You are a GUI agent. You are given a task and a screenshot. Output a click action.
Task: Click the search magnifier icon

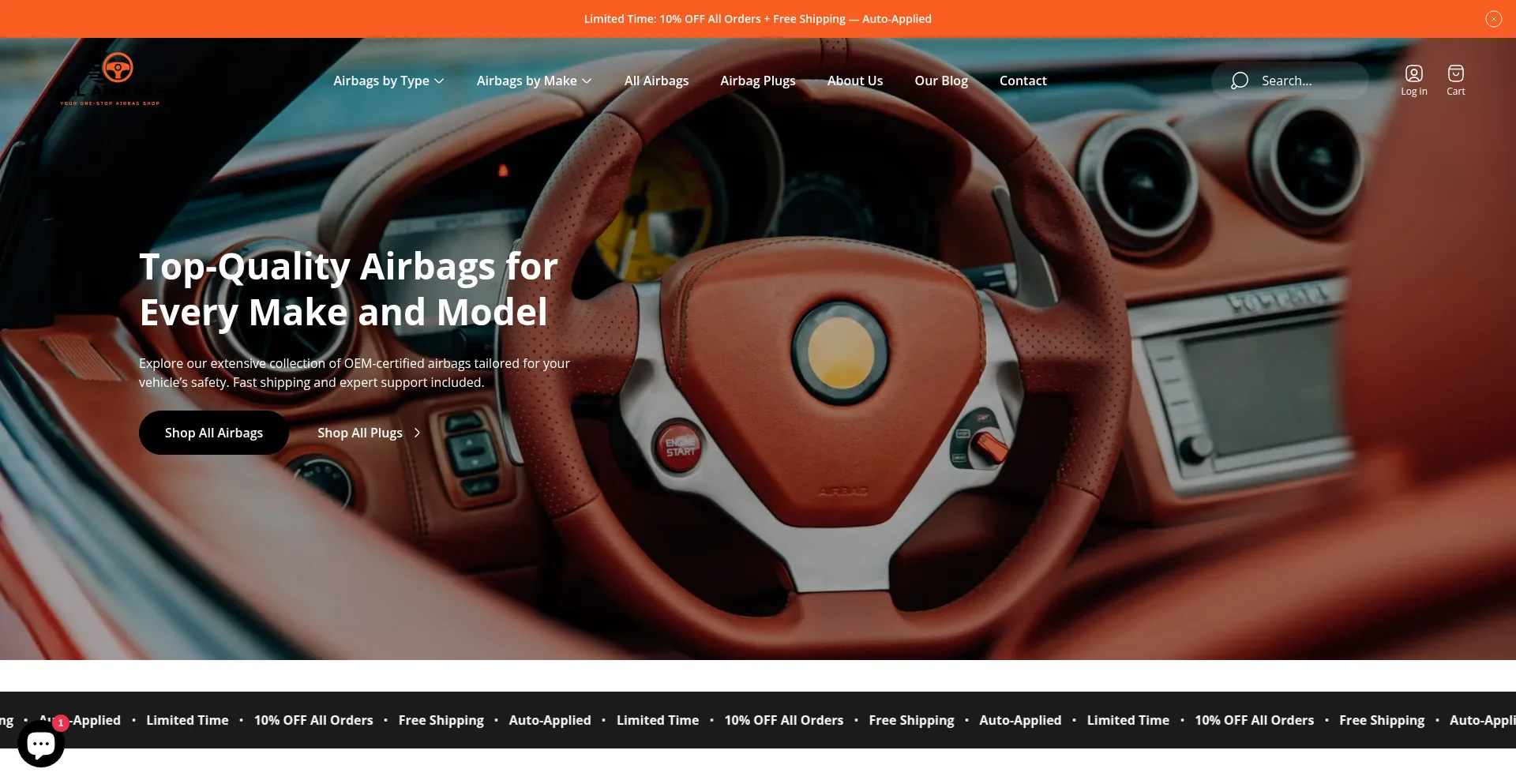1240,81
